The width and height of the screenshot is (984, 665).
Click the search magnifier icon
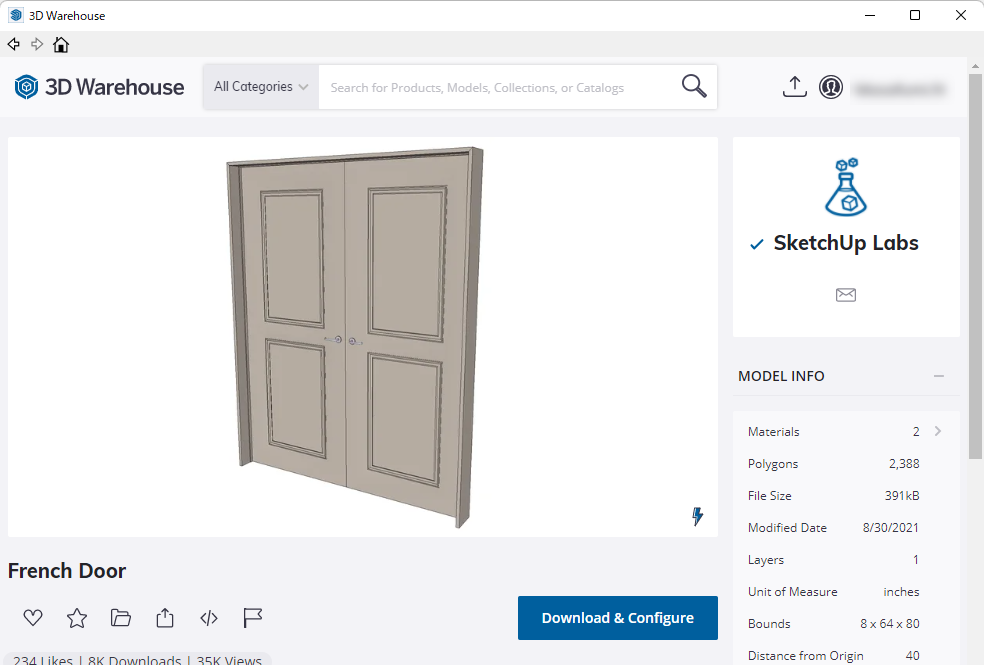[694, 87]
